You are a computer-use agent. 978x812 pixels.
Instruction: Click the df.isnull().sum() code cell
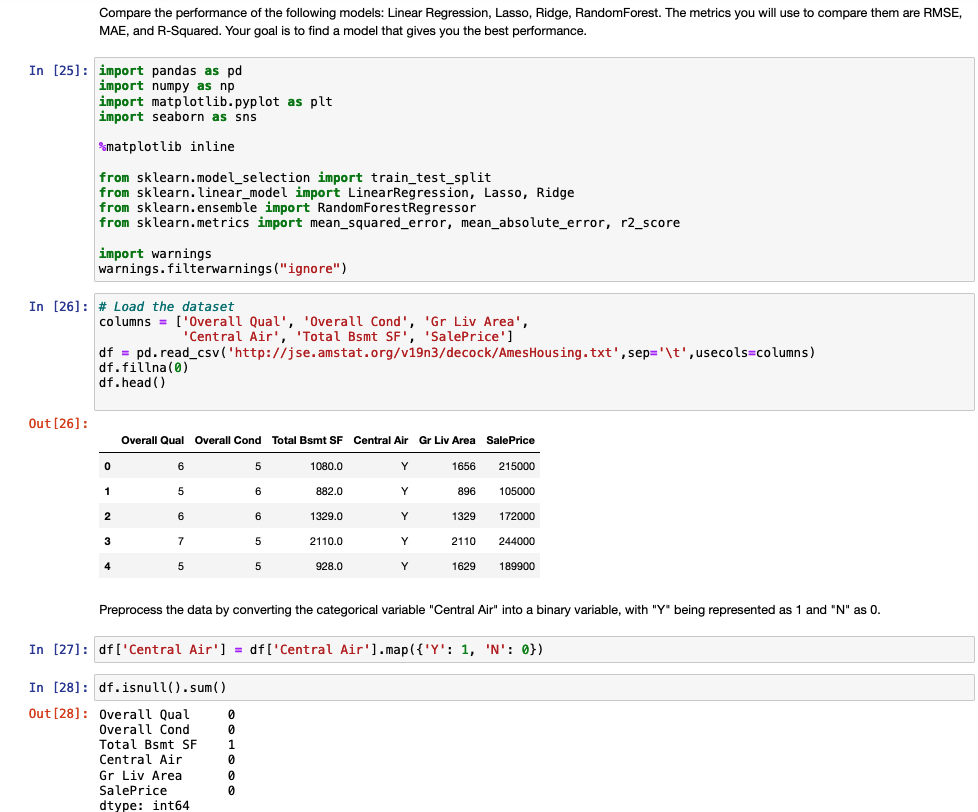(534, 687)
